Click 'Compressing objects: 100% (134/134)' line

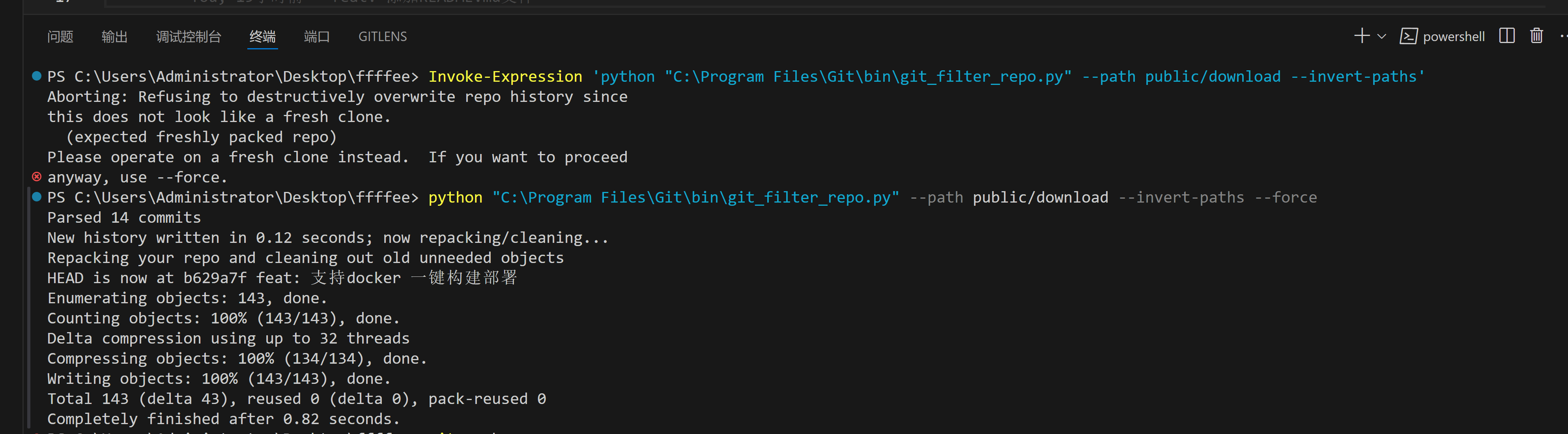click(237, 358)
